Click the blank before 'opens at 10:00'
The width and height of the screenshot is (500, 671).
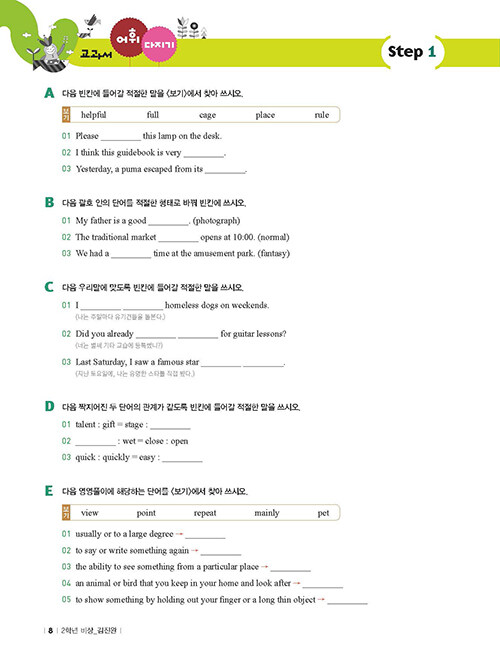pyautogui.click(x=179, y=238)
